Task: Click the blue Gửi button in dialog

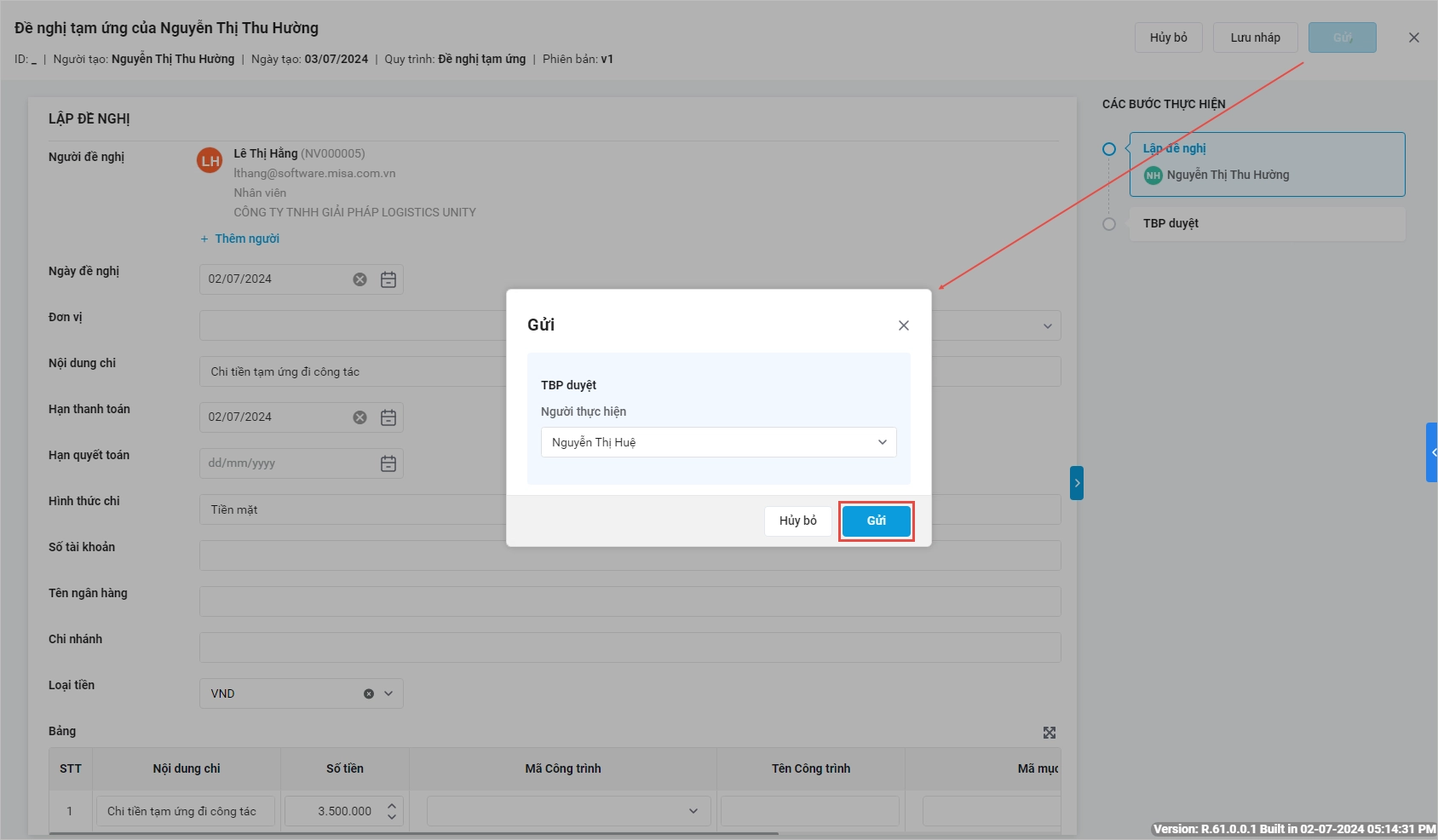Action: tap(877, 521)
